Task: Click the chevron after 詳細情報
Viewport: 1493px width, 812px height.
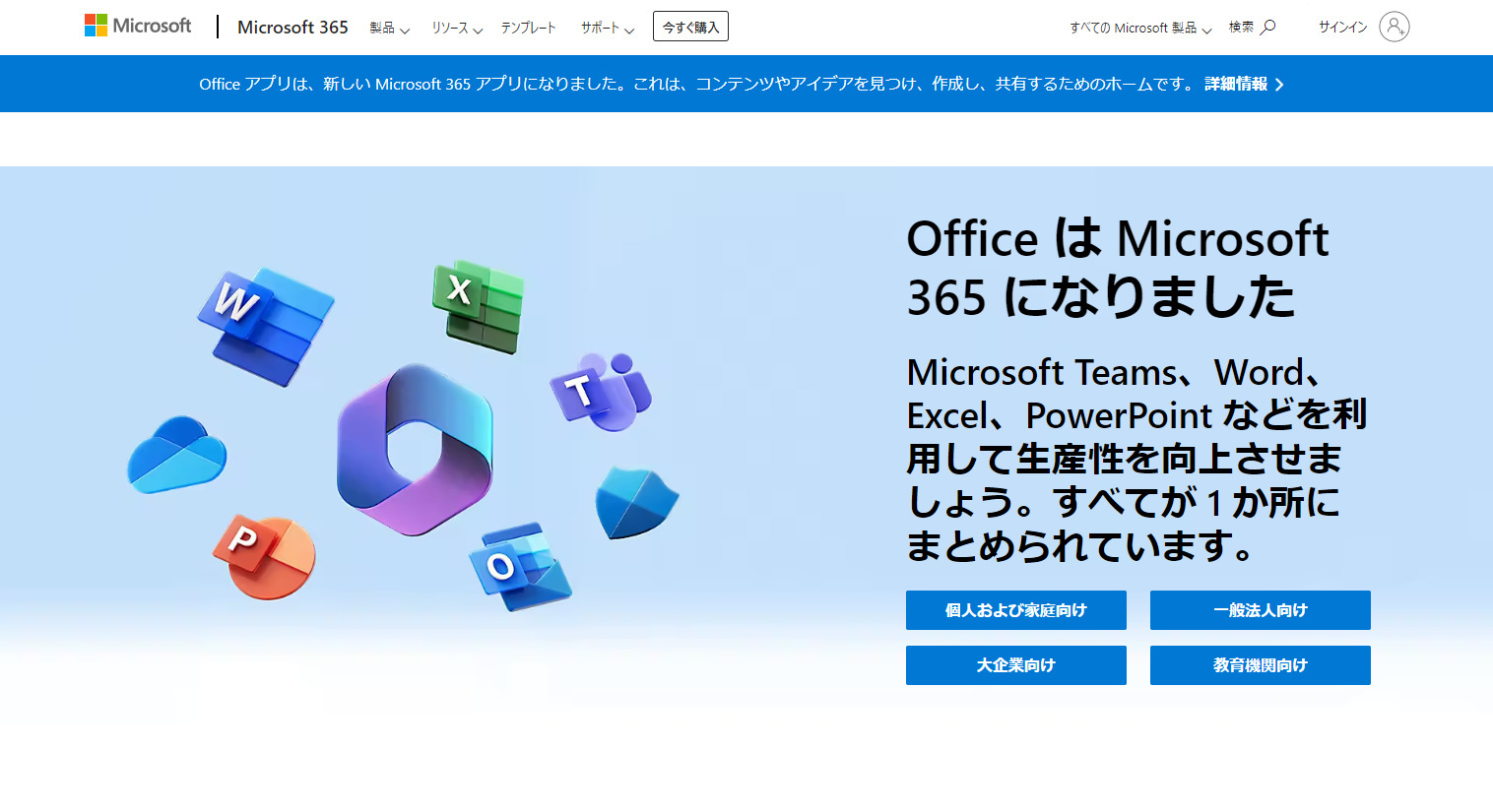Action: (x=1279, y=85)
